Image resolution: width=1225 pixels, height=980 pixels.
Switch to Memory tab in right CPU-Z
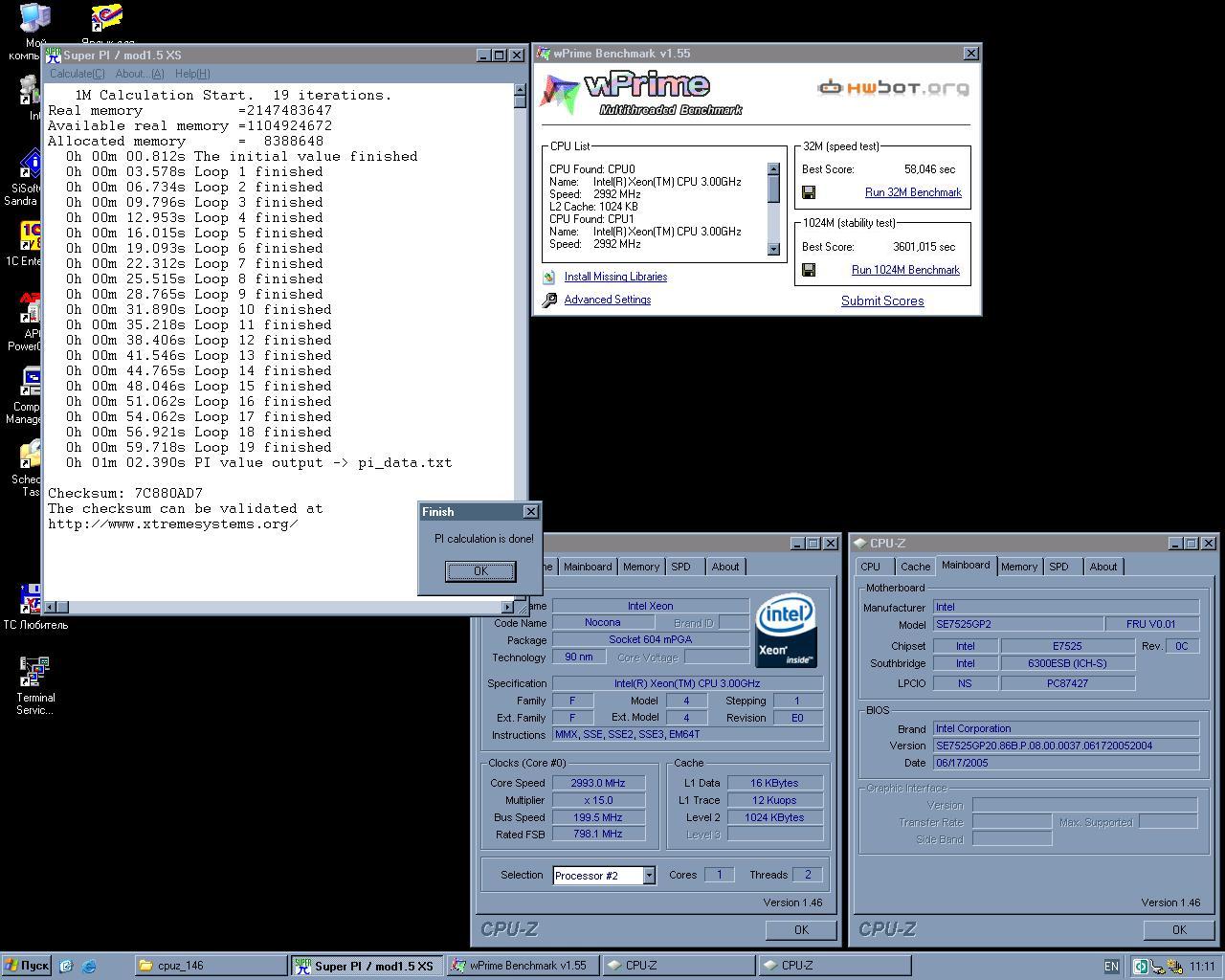(1019, 567)
